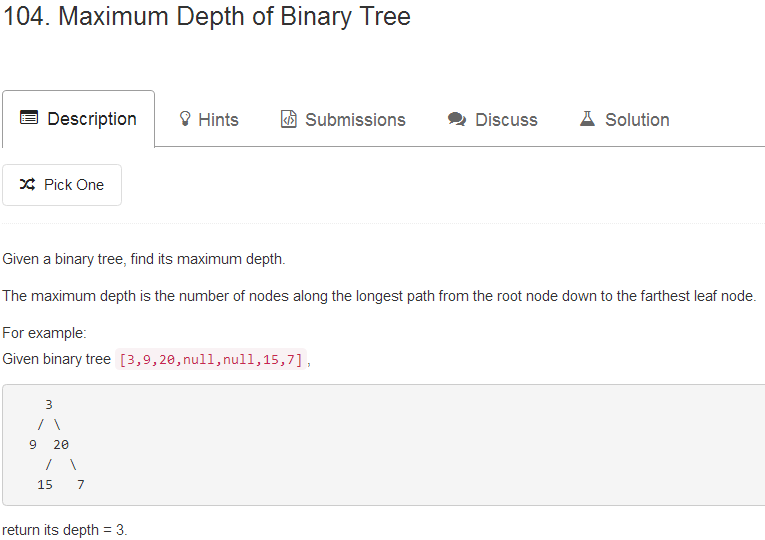Viewport: 765px width, 540px height.
Task: Click the Description tab newspaper icon
Action: click(29, 119)
